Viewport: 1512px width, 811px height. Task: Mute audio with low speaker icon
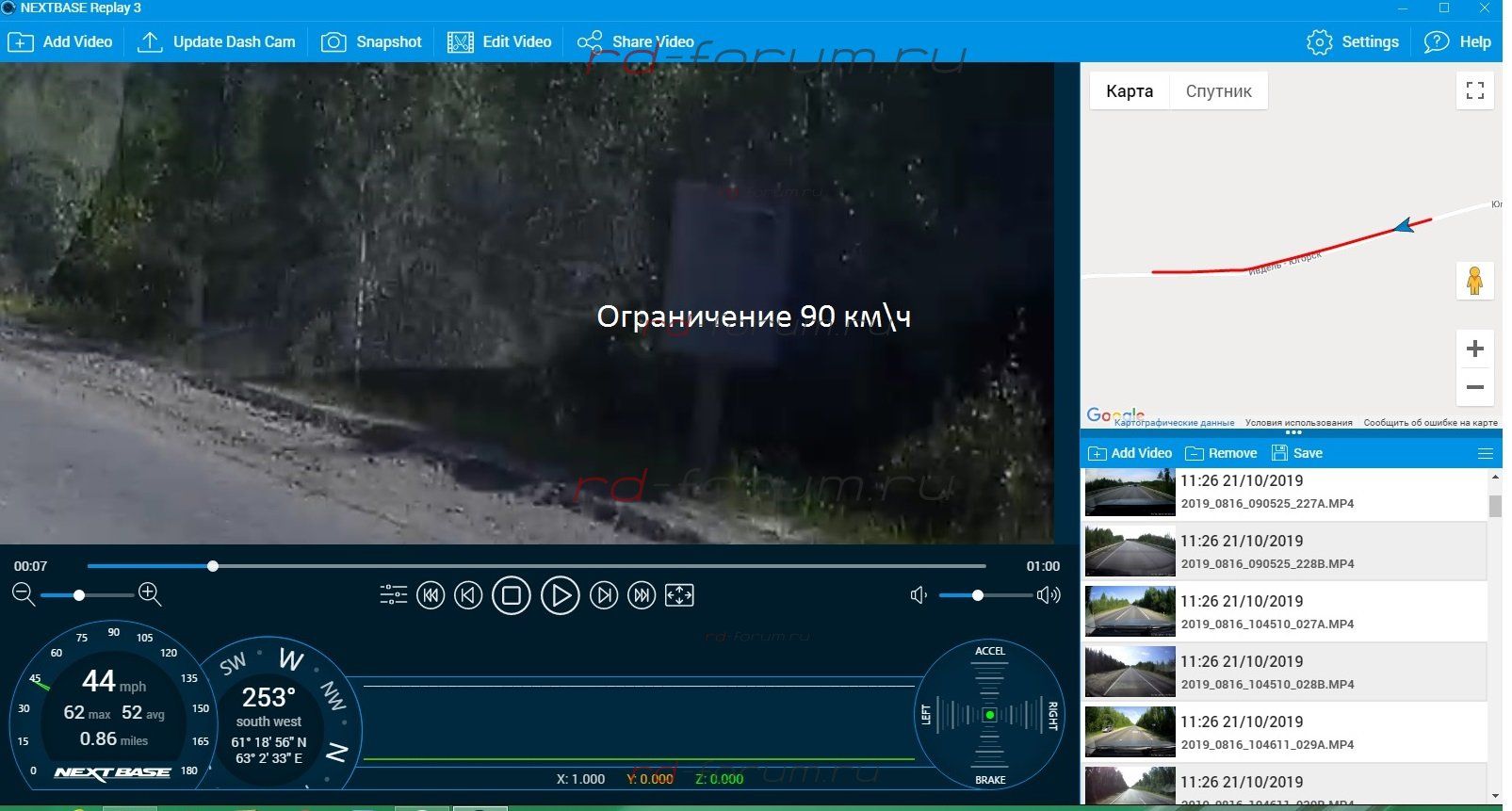[919, 595]
